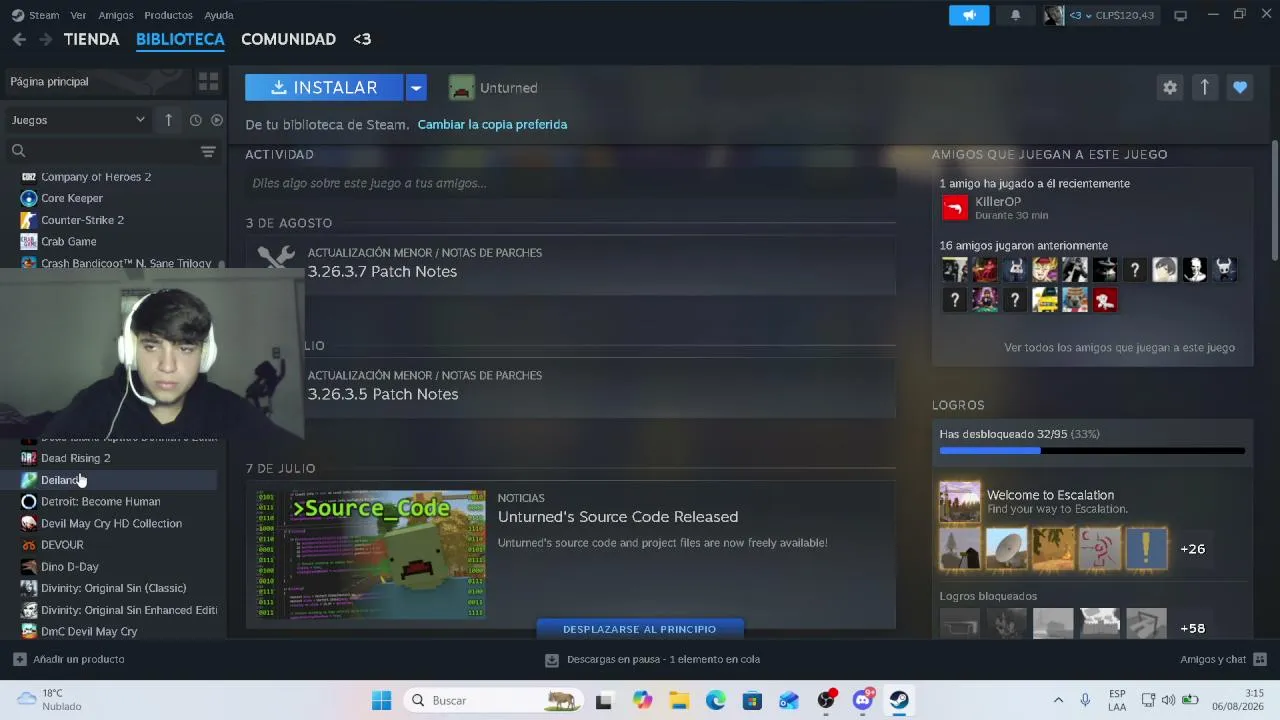This screenshot has width=1280, height=720.
Task: Click the exclamation mark achievement icon
Action: (1147, 549)
